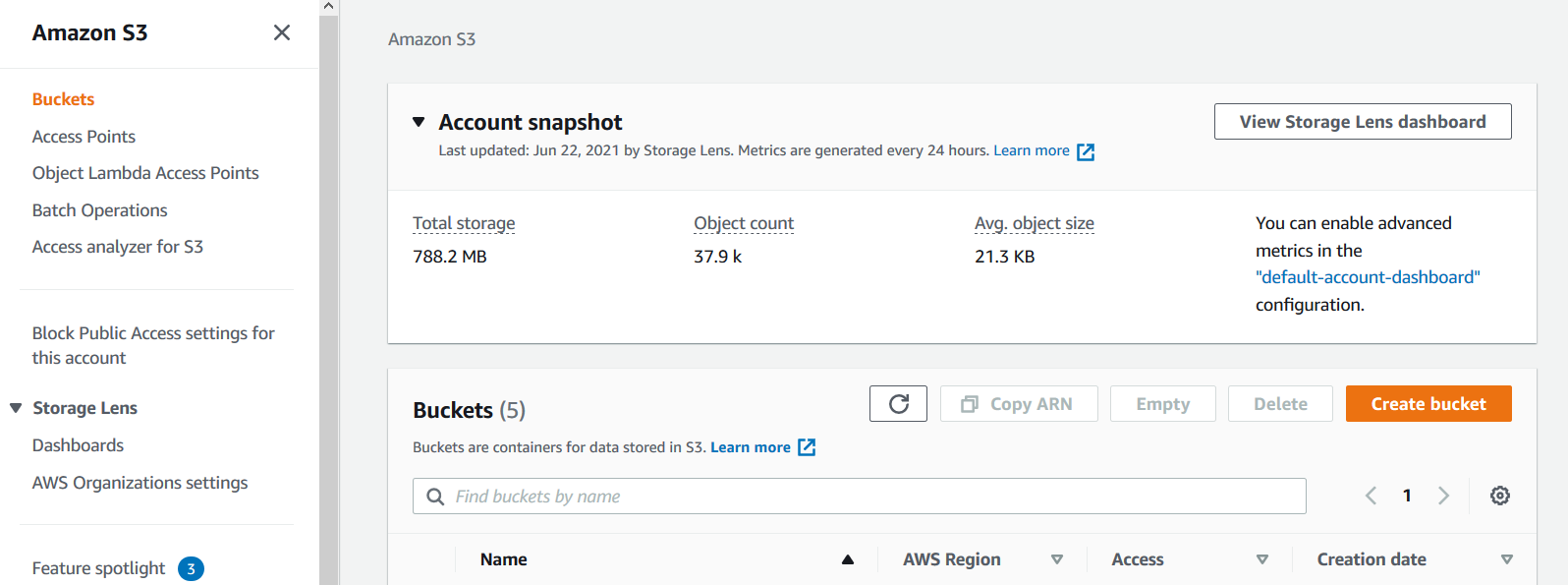
Task: Click the Access column header
Action: pos(1138,559)
